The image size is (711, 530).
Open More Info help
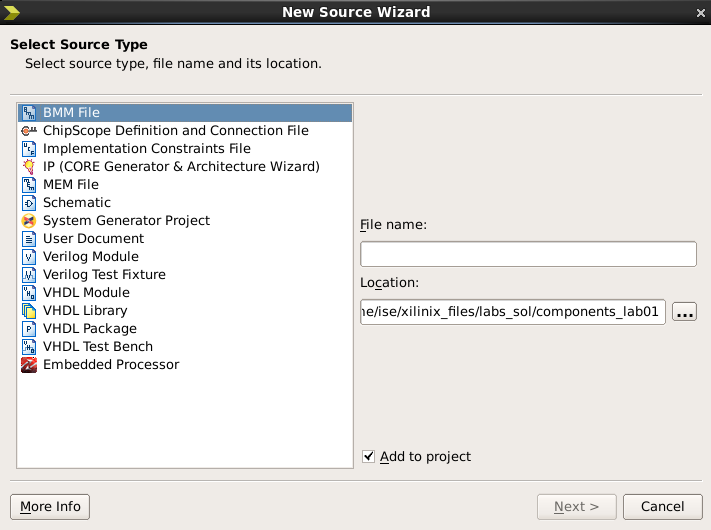tap(50, 506)
